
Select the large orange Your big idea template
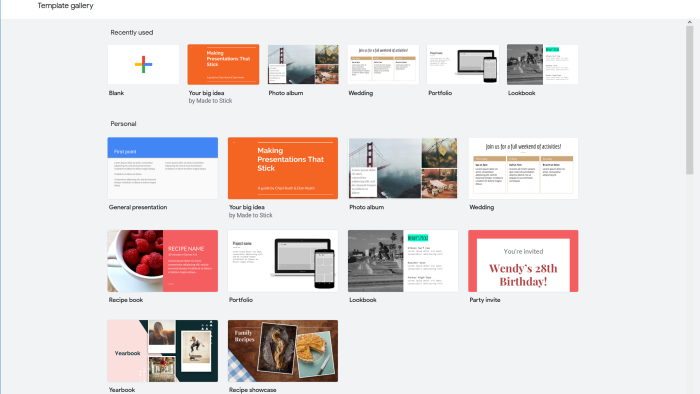[x=283, y=168]
